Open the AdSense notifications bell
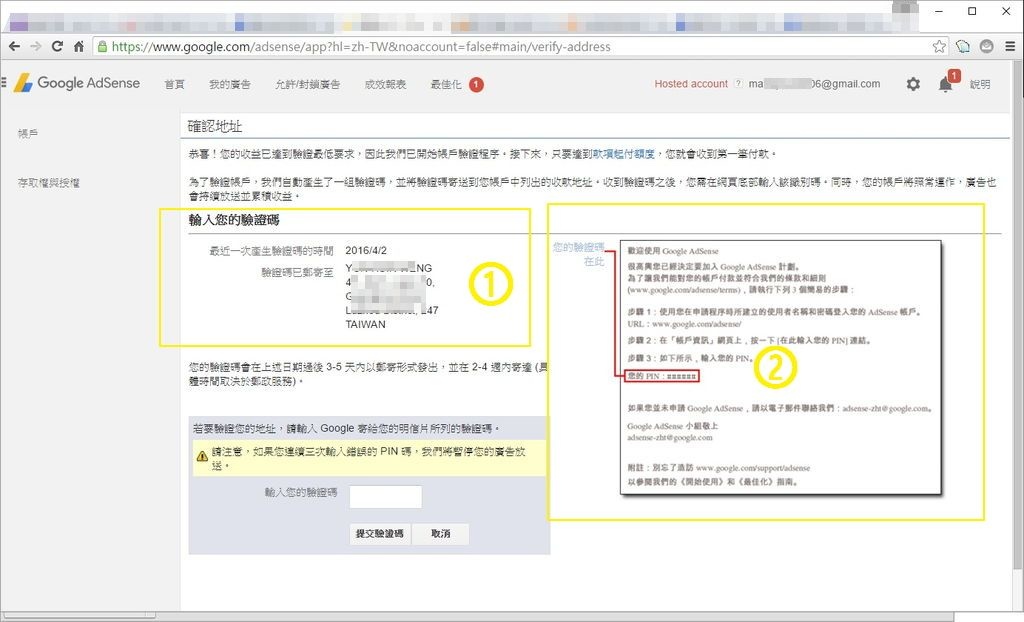The height and width of the screenshot is (622, 1024). pos(945,84)
